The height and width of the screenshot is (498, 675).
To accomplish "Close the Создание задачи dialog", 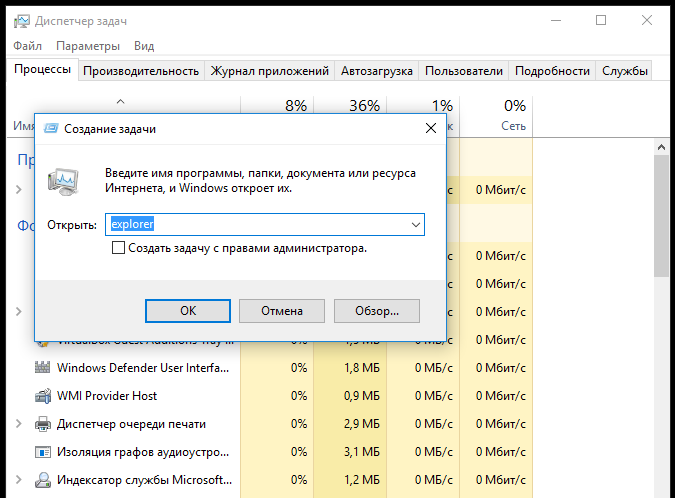I will click(431, 128).
